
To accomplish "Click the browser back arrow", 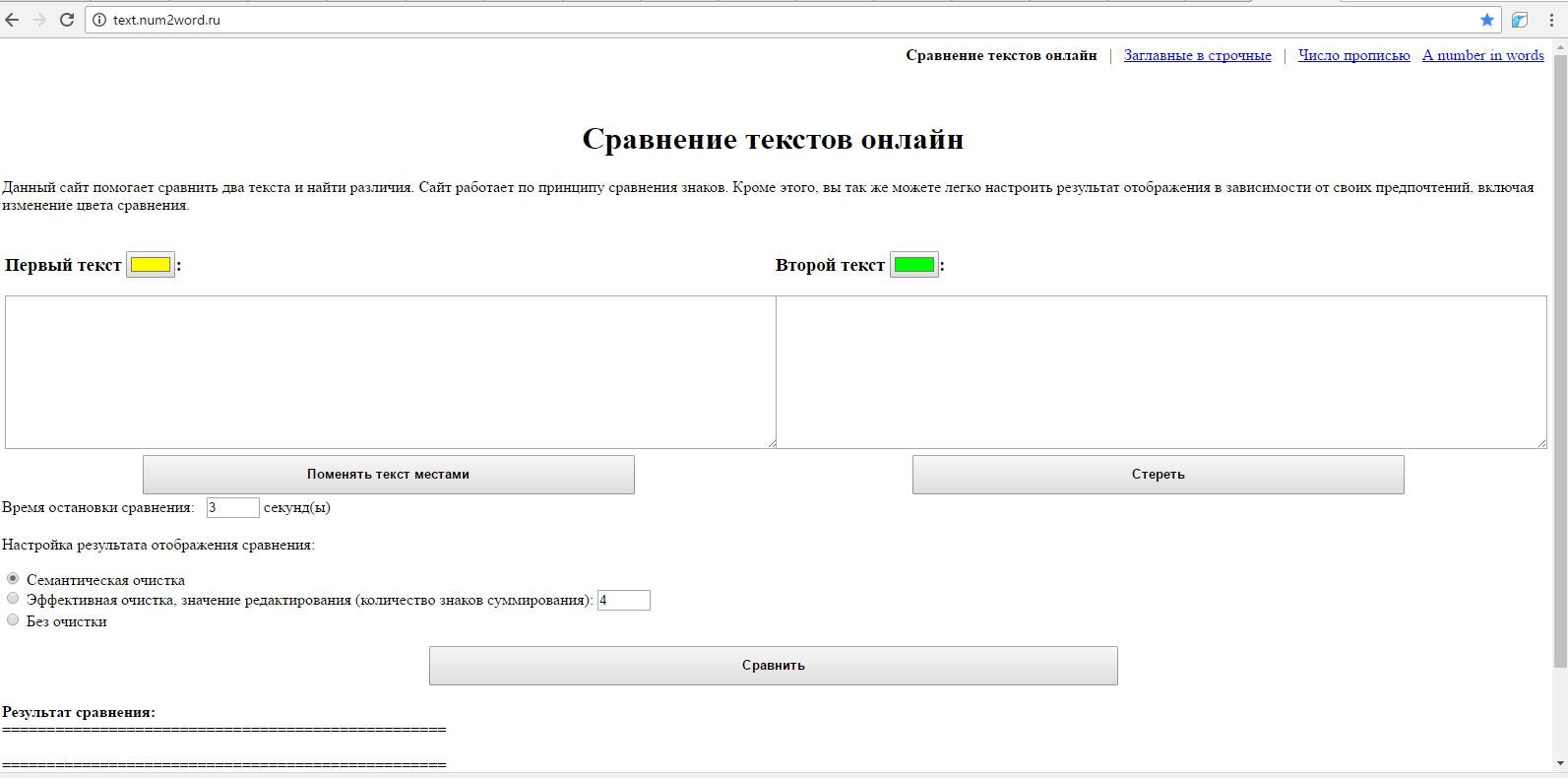I will pyautogui.click(x=13, y=20).
